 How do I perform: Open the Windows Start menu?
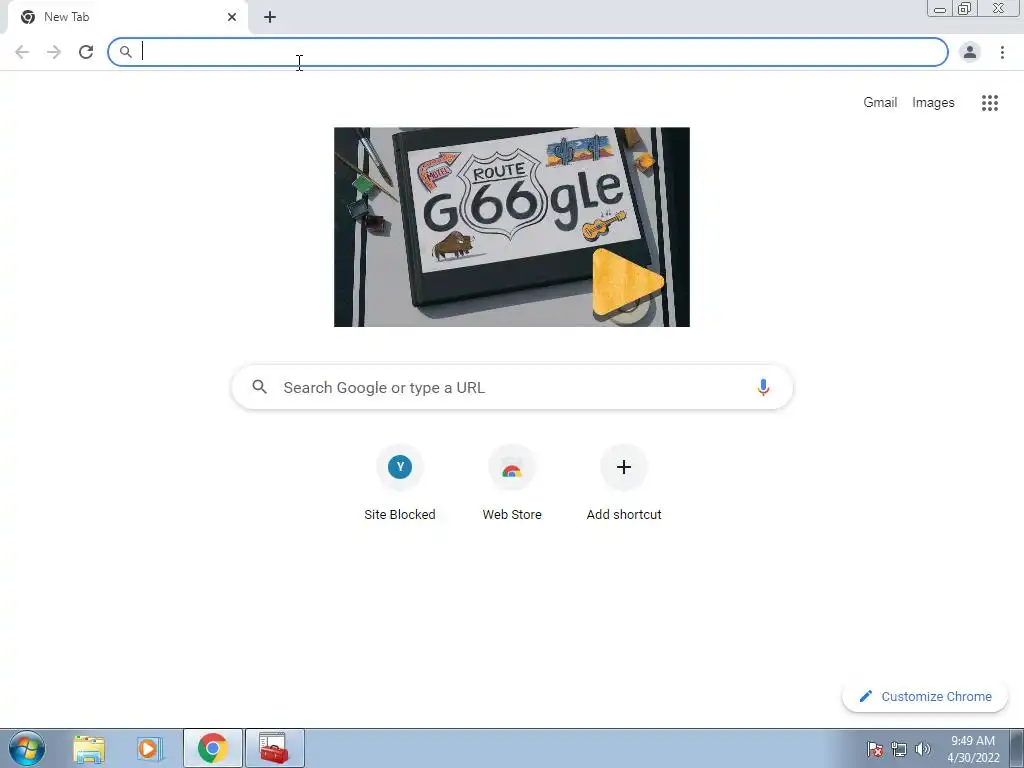pyautogui.click(x=26, y=748)
